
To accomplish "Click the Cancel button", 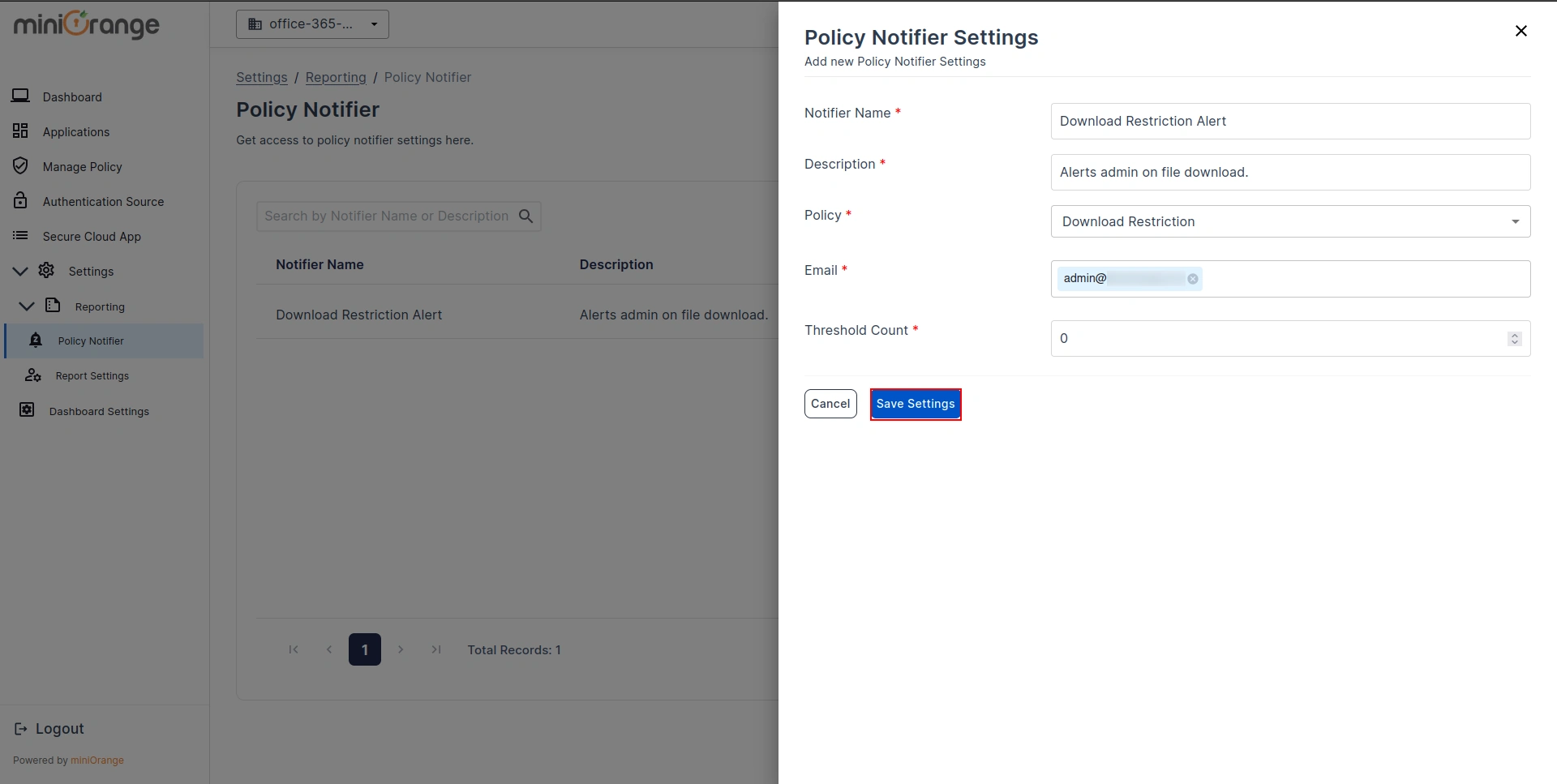I will click(x=830, y=404).
